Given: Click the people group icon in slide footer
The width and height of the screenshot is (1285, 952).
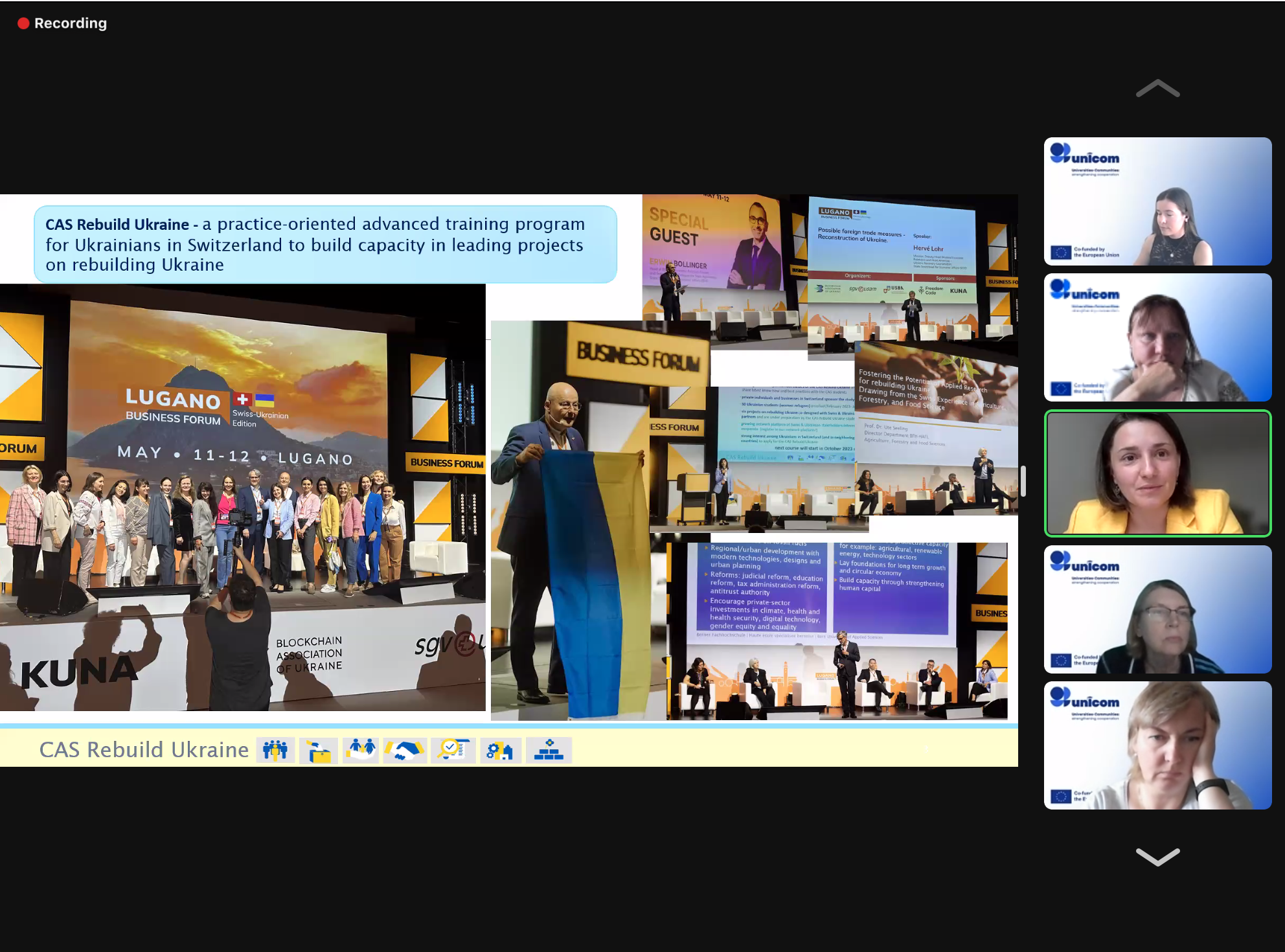Looking at the screenshot, I should pos(275,750).
